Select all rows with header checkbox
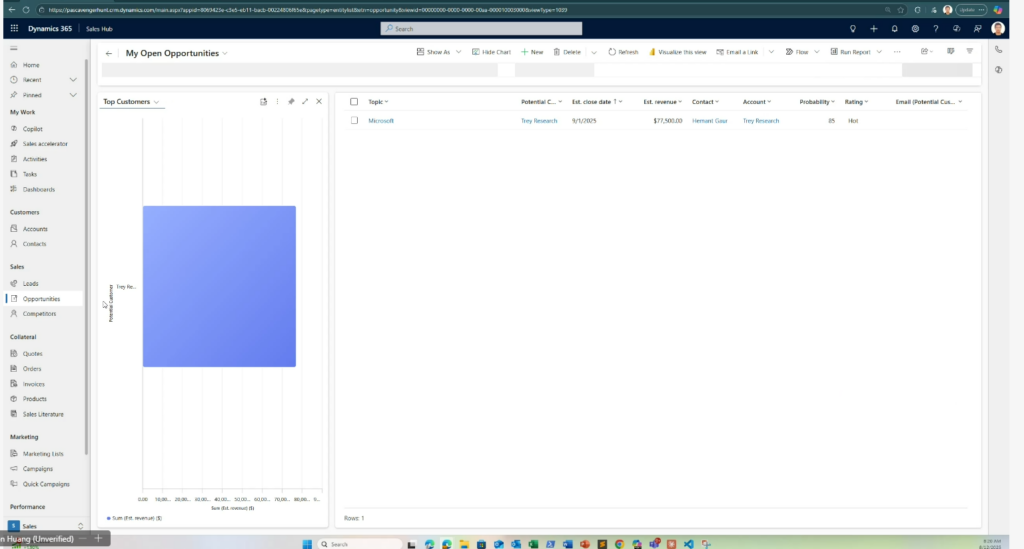Image resolution: width=1024 pixels, height=549 pixels. click(x=354, y=102)
